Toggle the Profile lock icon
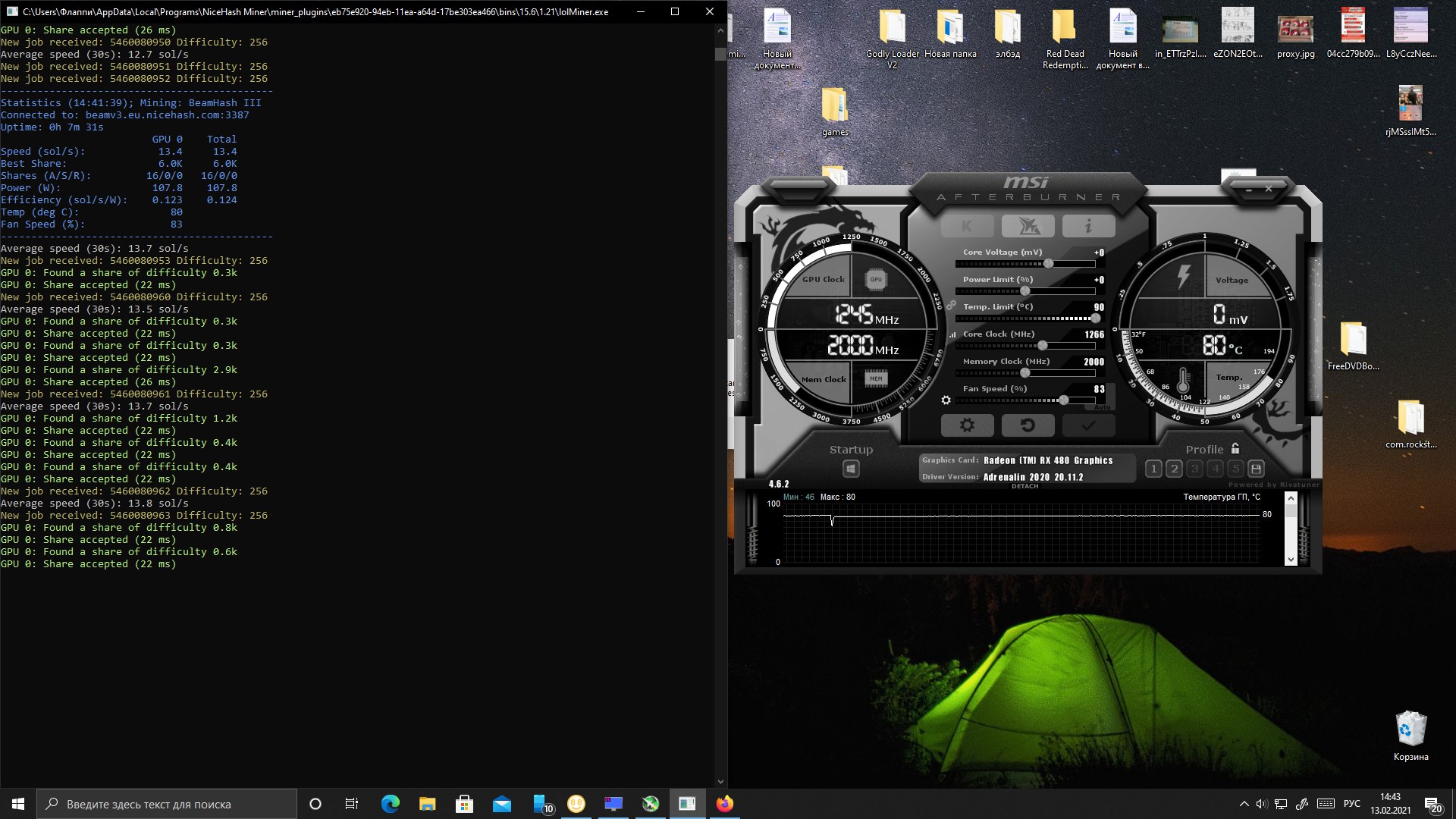This screenshot has width=1456, height=819. 1235,448
